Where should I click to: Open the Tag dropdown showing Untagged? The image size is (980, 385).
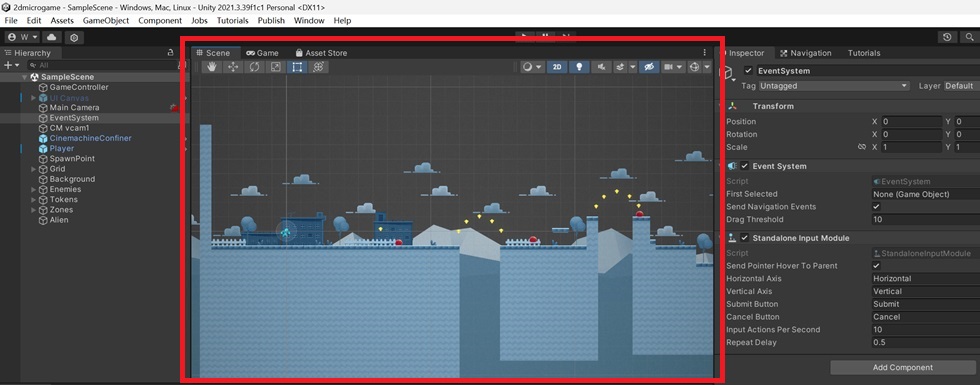[x=834, y=86]
